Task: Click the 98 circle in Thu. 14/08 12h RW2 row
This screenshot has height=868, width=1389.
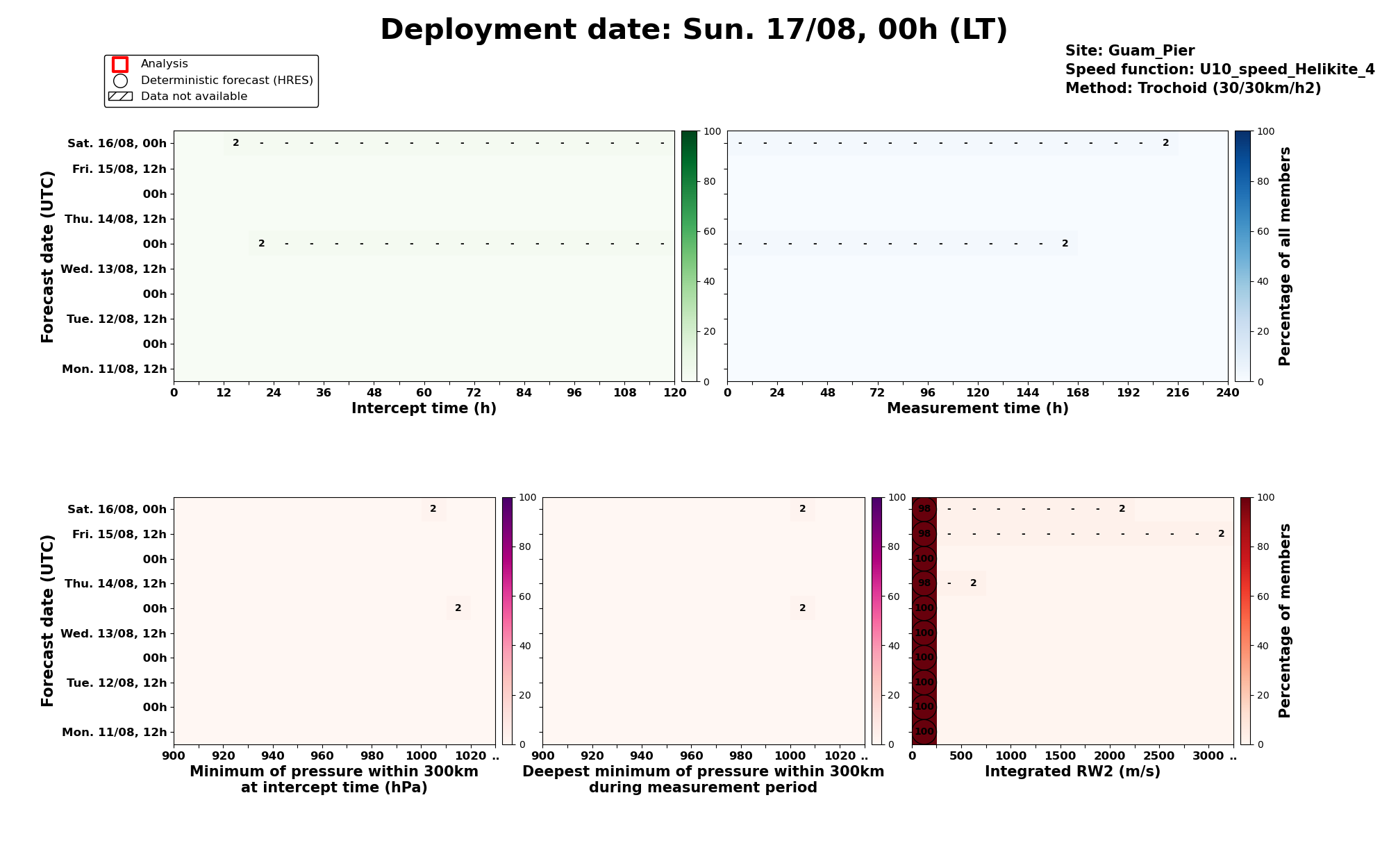Action: (x=924, y=583)
